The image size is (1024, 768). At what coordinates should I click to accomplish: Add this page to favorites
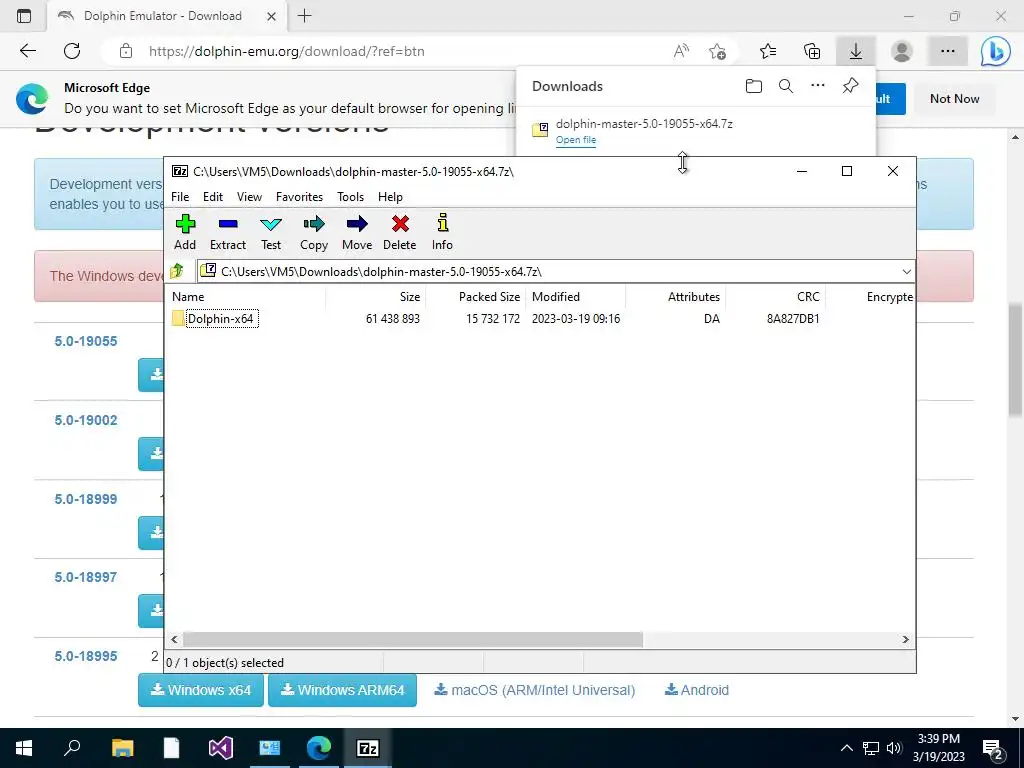point(718,52)
